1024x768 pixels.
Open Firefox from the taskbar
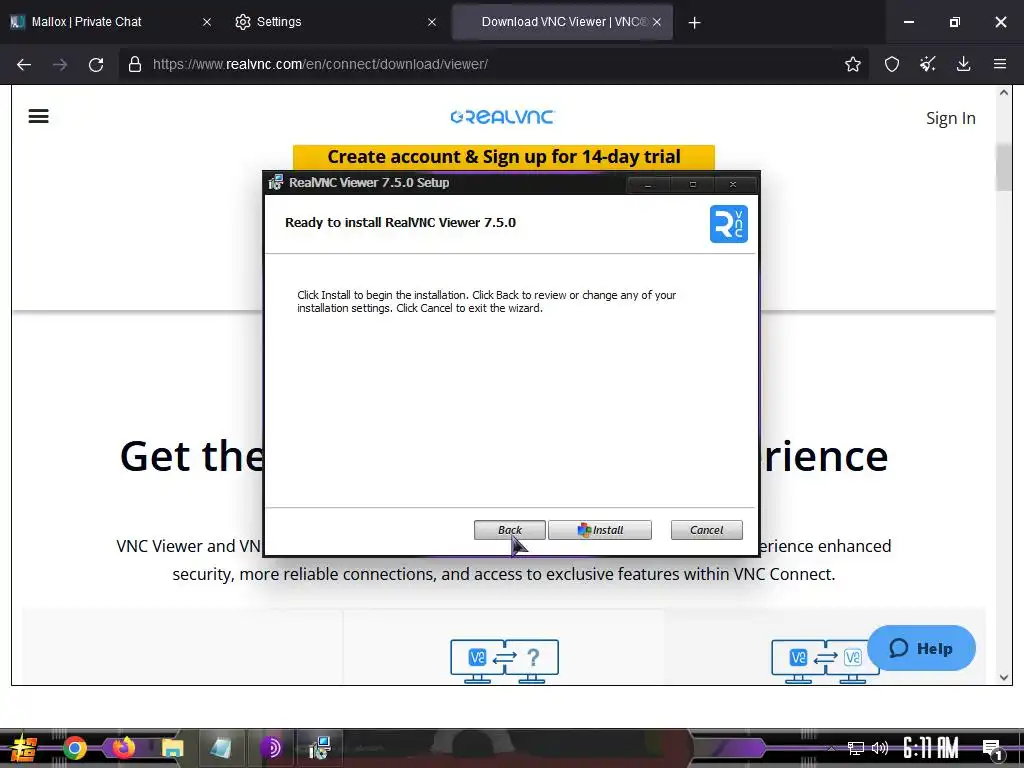(x=123, y=748)
